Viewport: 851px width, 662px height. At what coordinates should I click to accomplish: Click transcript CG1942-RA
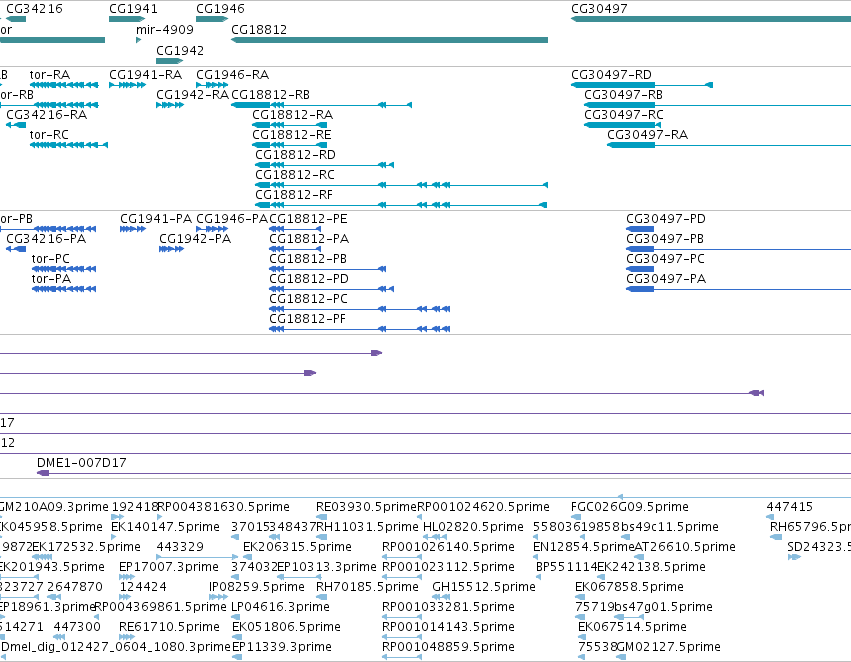coord(170,105)
